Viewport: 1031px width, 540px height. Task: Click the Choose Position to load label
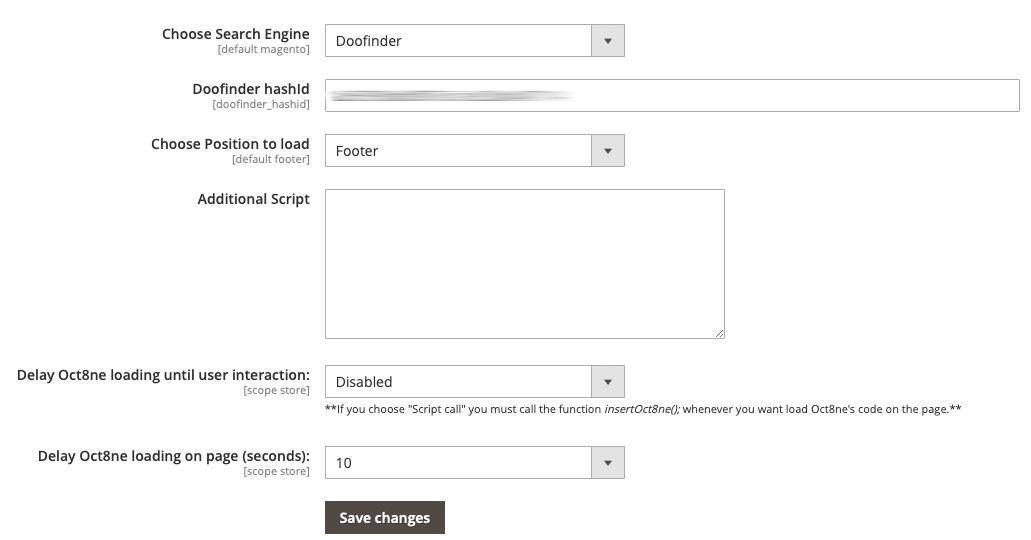point(230,144)
